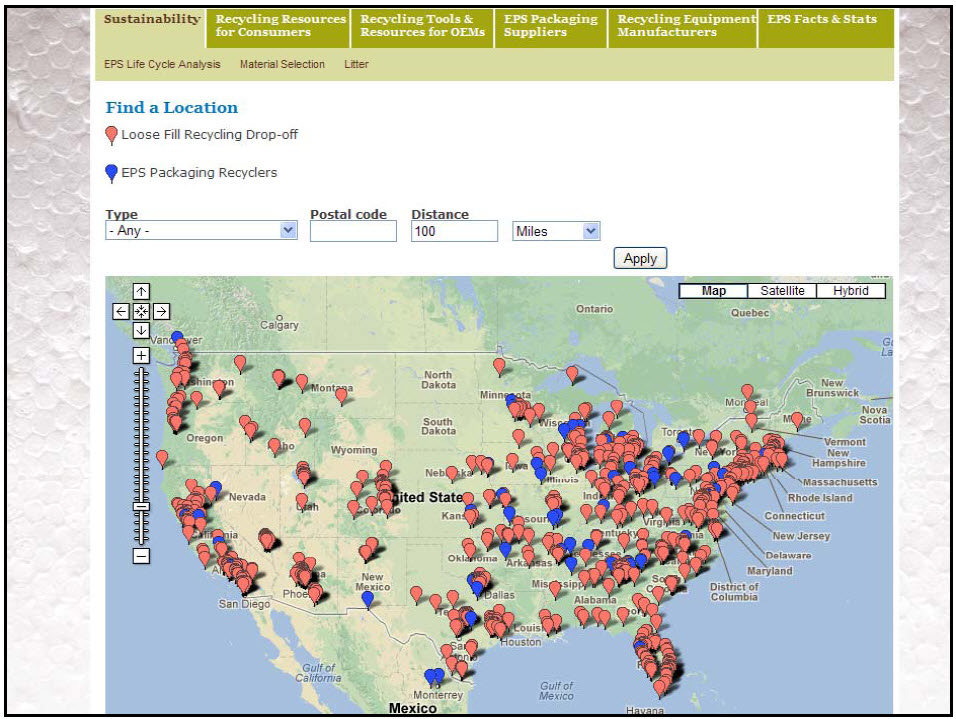
Task: Click the zoom slider handle on map
Action: [x=141, y=507]
